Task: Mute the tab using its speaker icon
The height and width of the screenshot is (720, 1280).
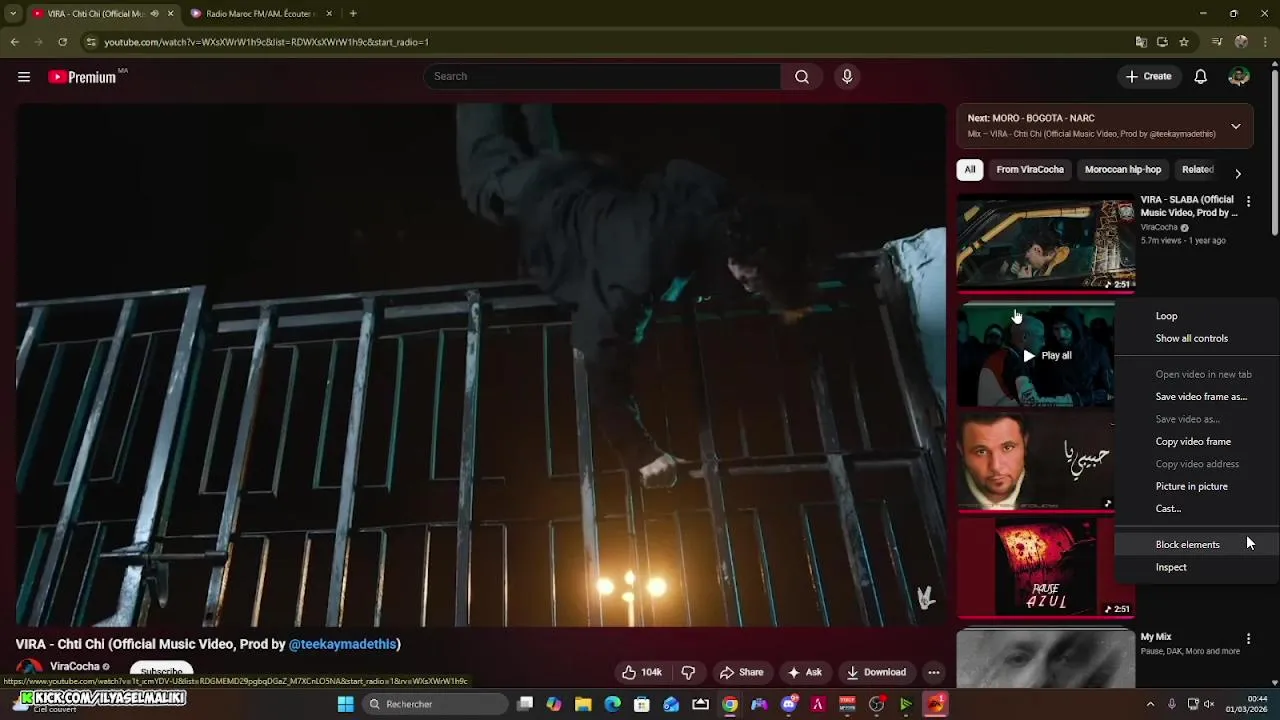Action: pos(154,14)
